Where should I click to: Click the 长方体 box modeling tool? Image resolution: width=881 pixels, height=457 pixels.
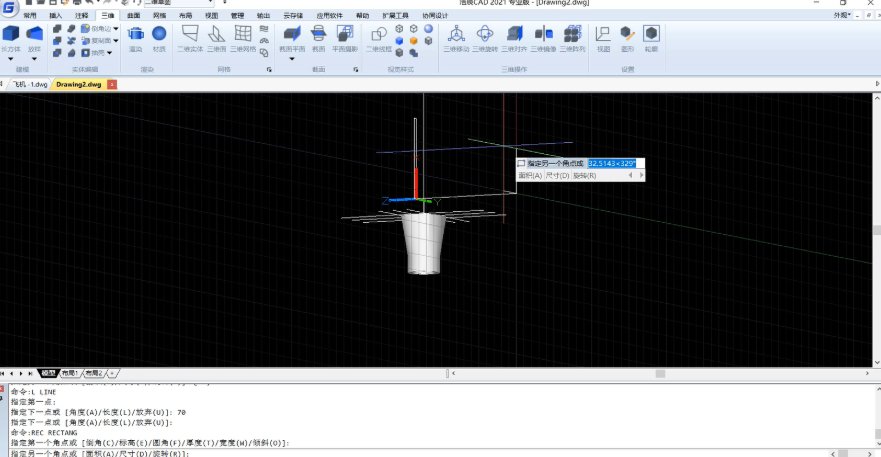click(11, 35)
